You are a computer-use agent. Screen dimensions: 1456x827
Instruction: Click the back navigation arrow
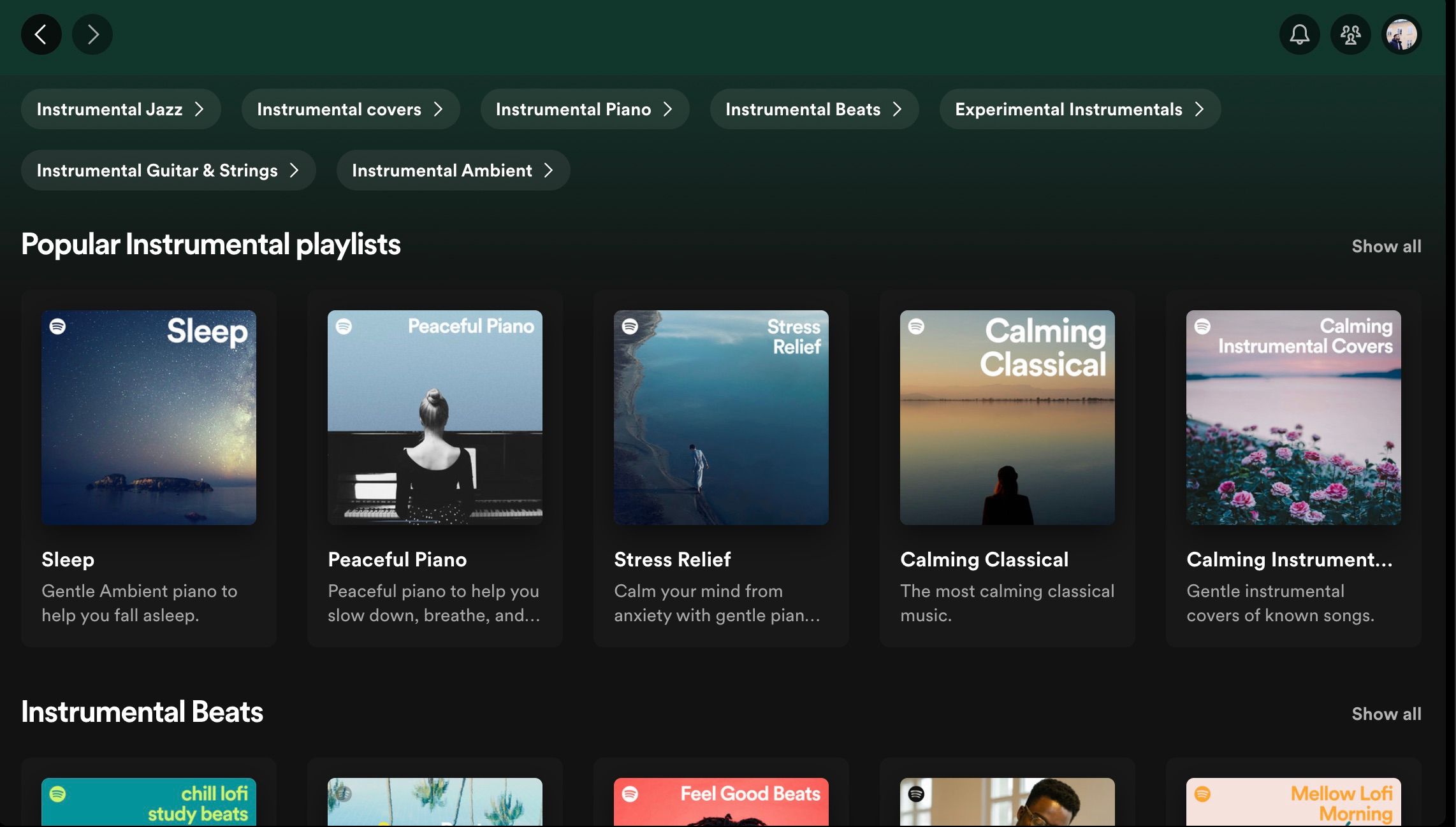click(41, 34)
